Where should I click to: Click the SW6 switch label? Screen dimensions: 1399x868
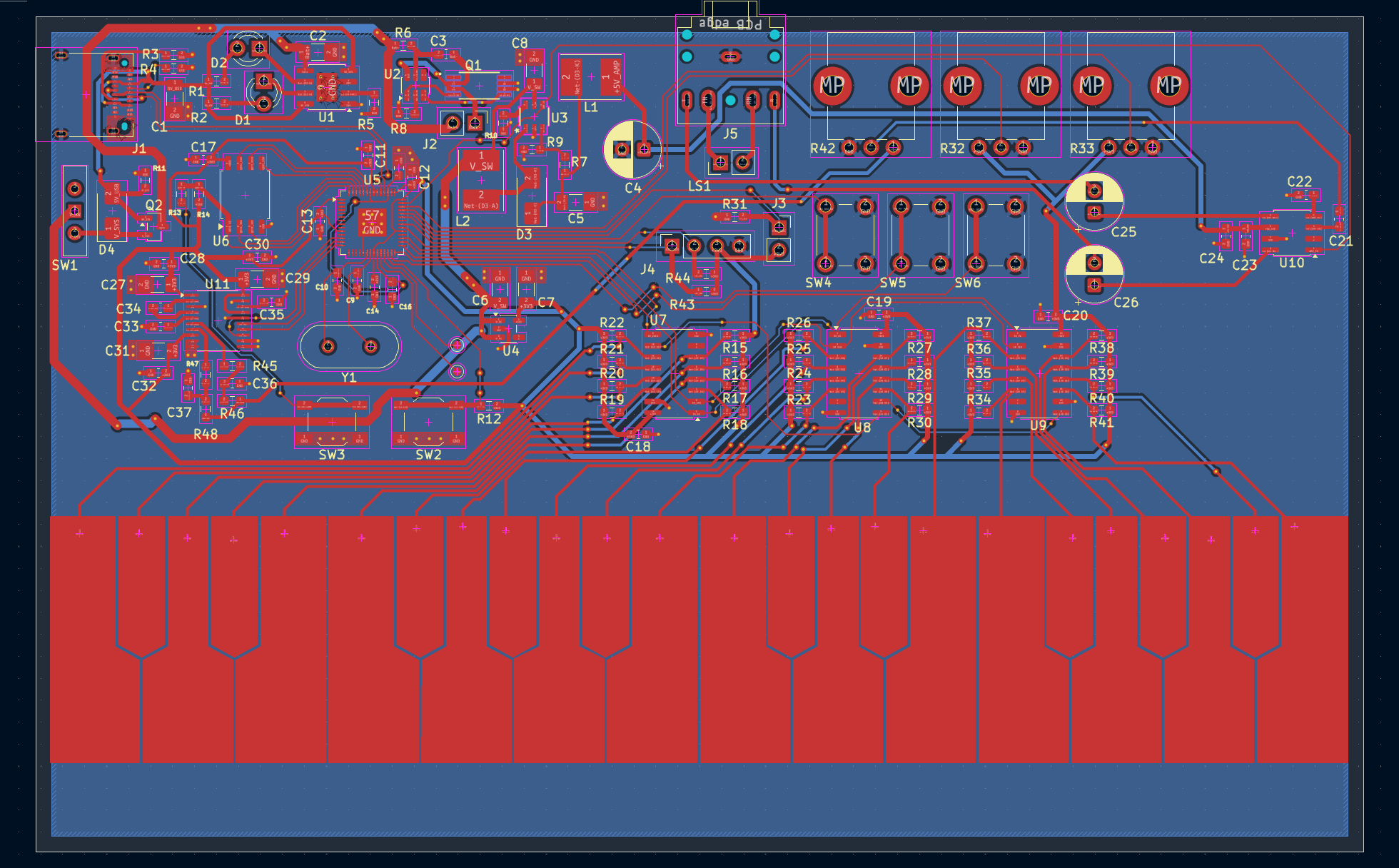point(967,283)
